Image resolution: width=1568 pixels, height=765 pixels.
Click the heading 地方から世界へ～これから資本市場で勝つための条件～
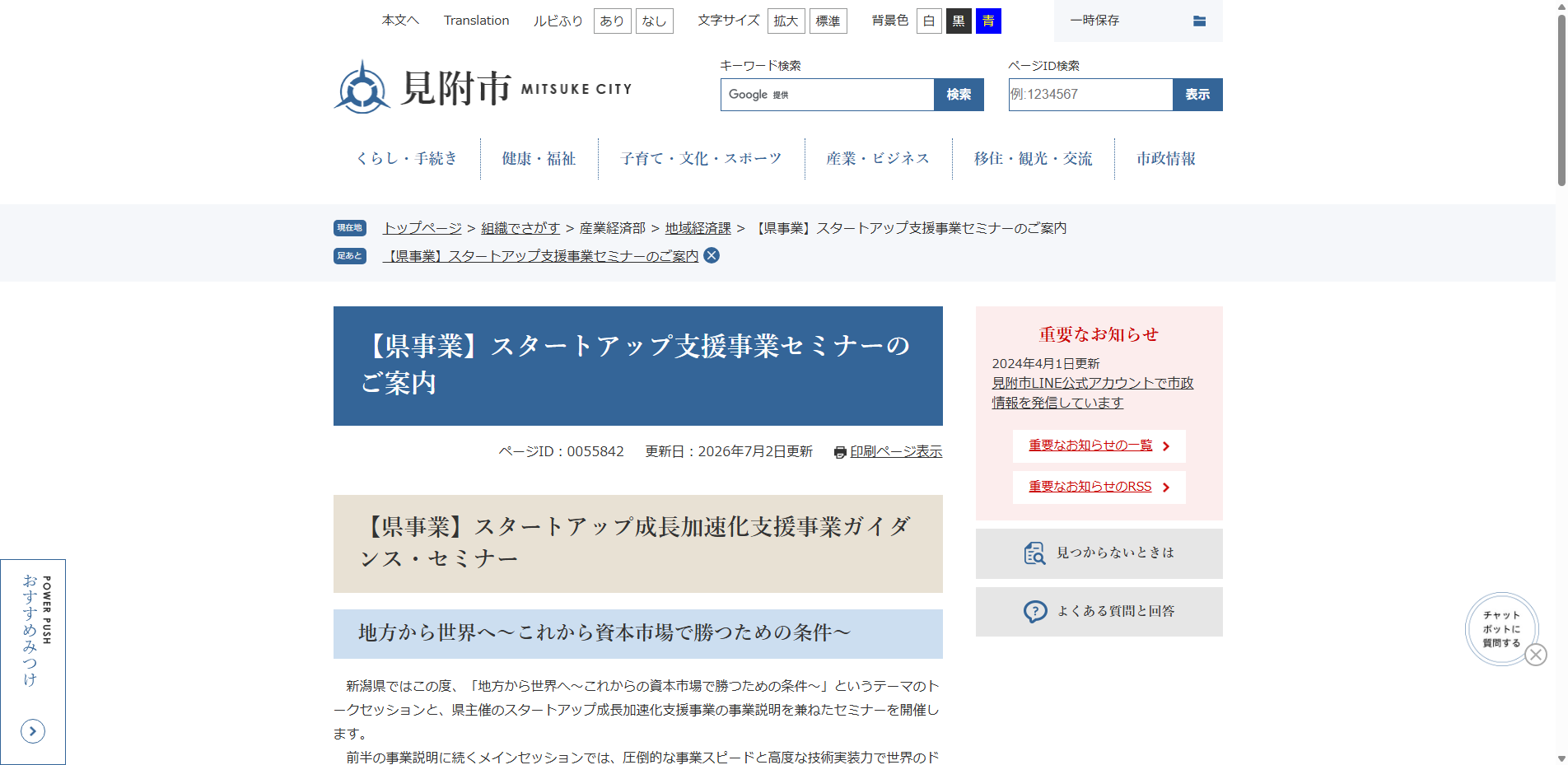604,632
